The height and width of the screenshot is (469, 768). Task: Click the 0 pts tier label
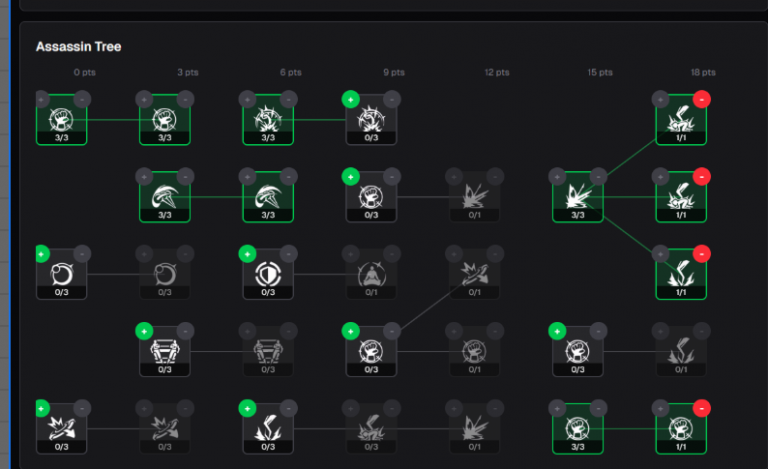pos(85,72)
